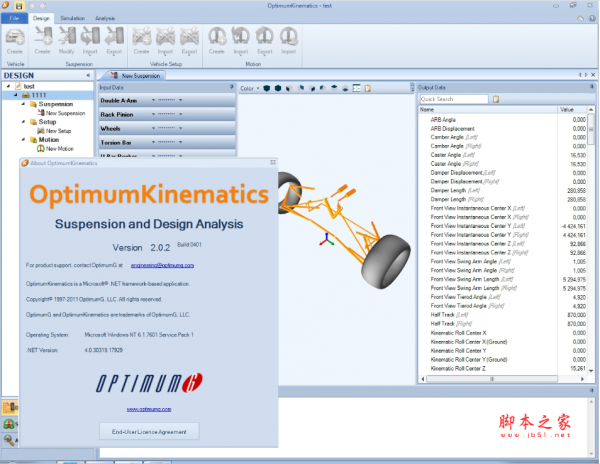
Task: Click Export in the Vehicle Setup group
Action: point(187,40)
